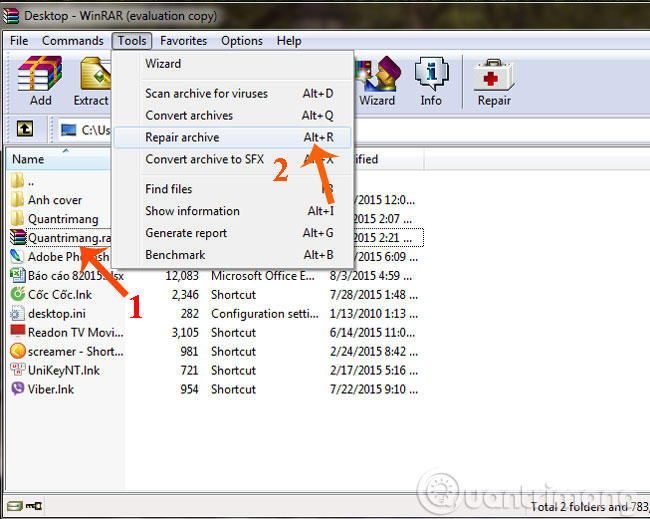Open the Favorites menu

(x=183, y=41)
